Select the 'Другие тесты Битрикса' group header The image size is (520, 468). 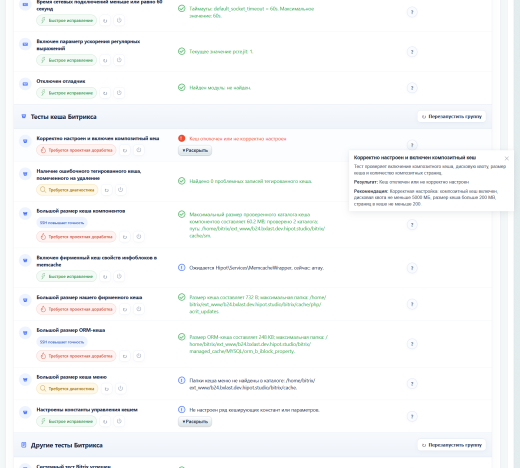pos(66,445)
